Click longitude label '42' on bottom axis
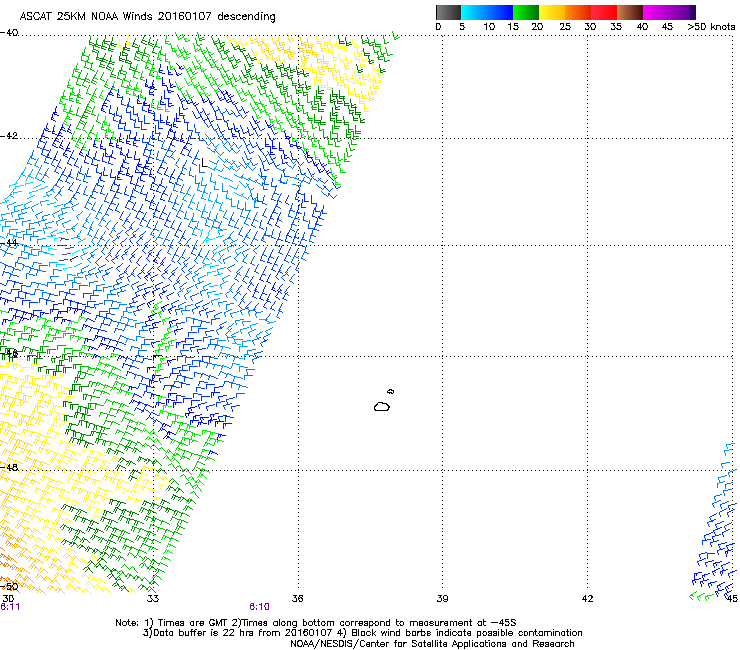Viewport: 740px width, 650px height. (587, 599)
